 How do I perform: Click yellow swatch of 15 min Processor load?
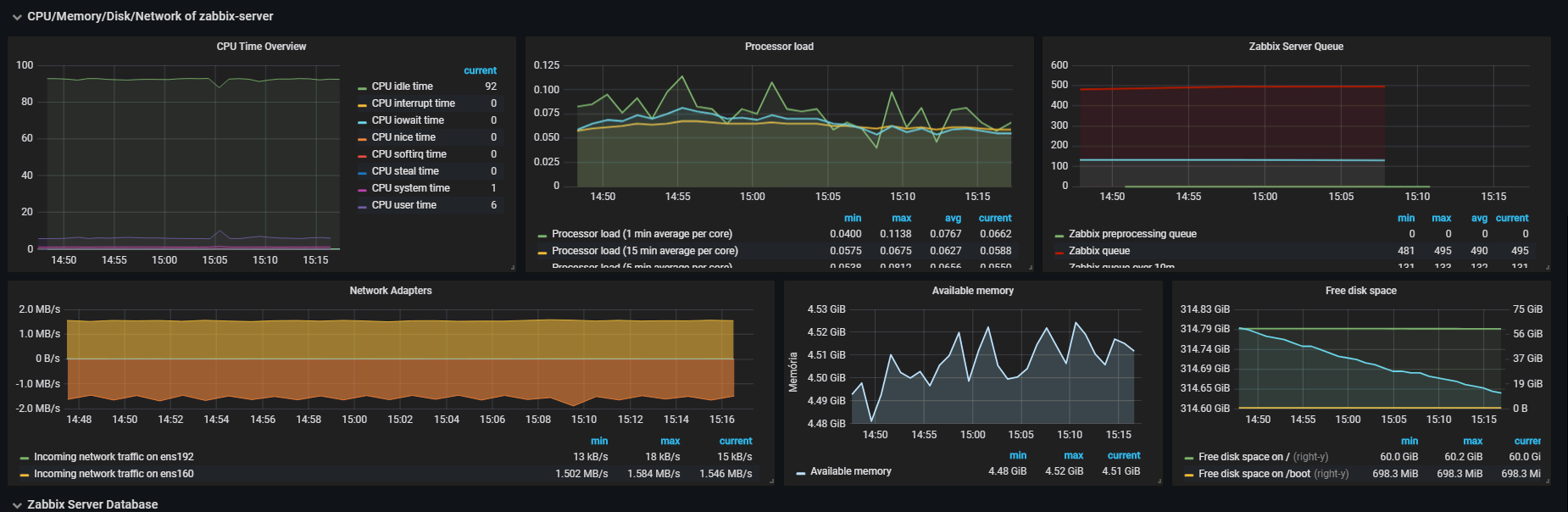point(542,252)
